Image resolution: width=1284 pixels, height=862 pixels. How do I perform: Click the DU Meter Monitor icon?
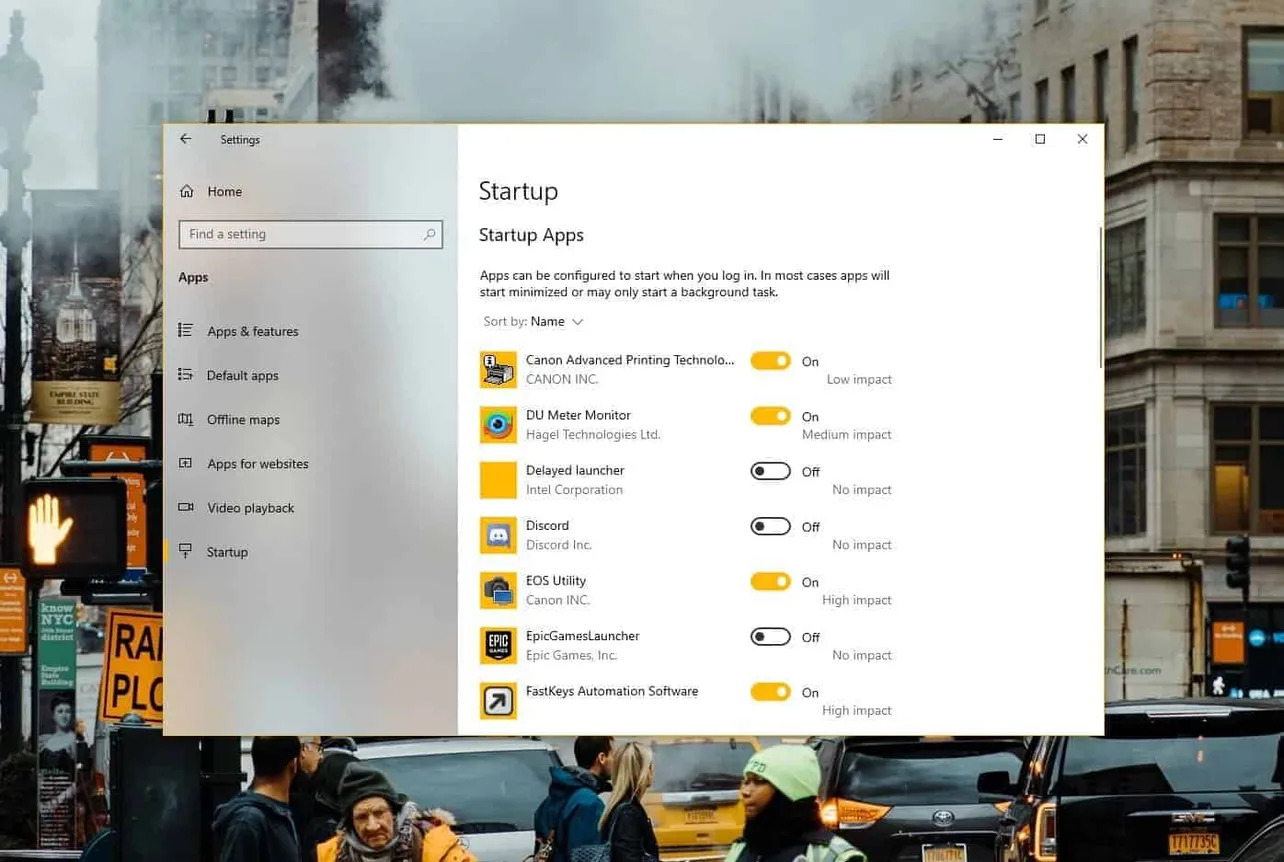(x=499, y=424)
